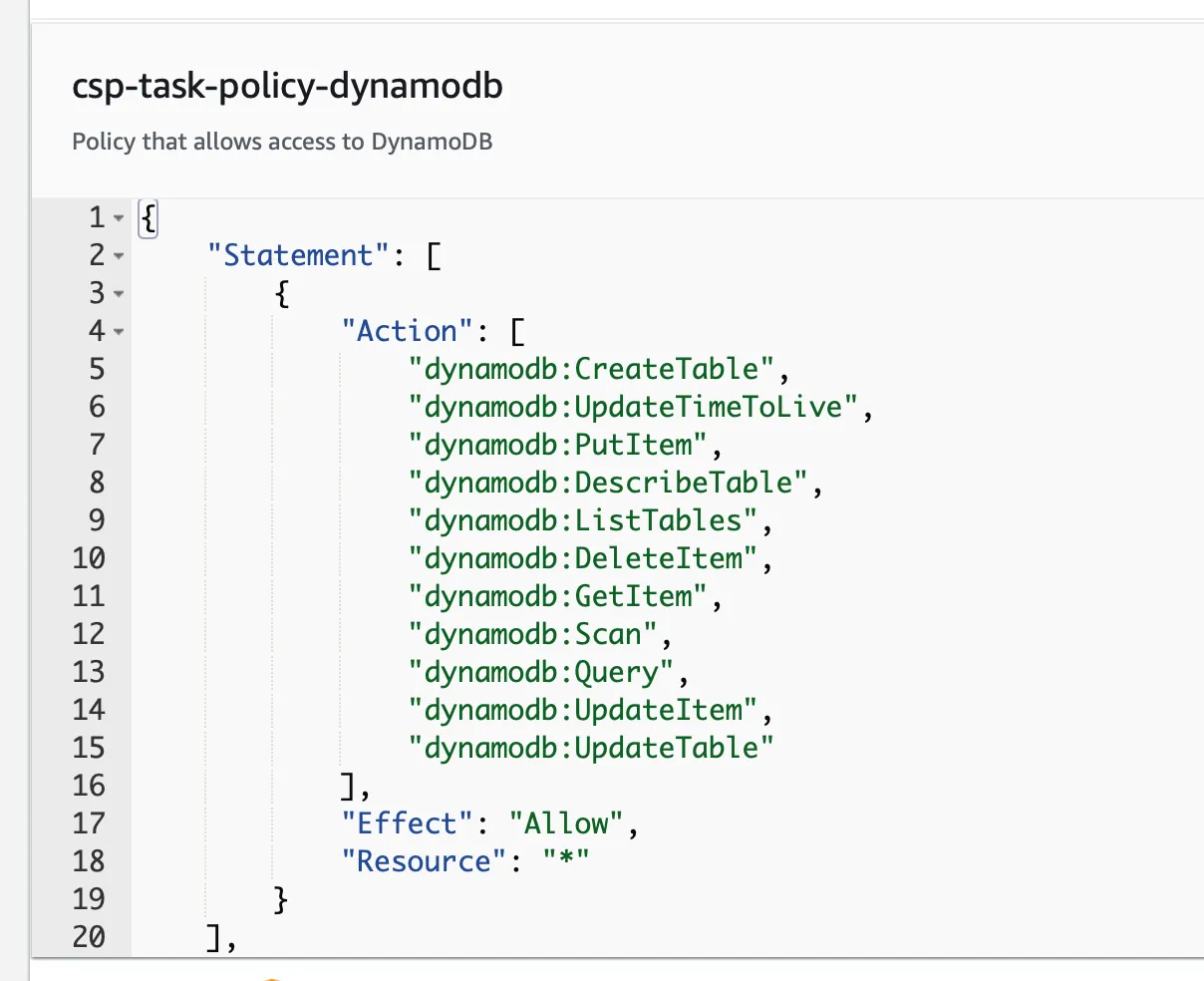The width and height of the screenshot is (1204, 981).
Task: Collapse the Statement fold arrow on line 2
Action: point(119,256)
